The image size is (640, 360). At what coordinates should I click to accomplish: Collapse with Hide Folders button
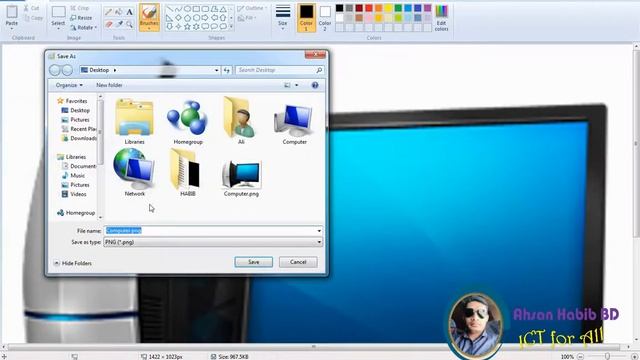(73, 263)
